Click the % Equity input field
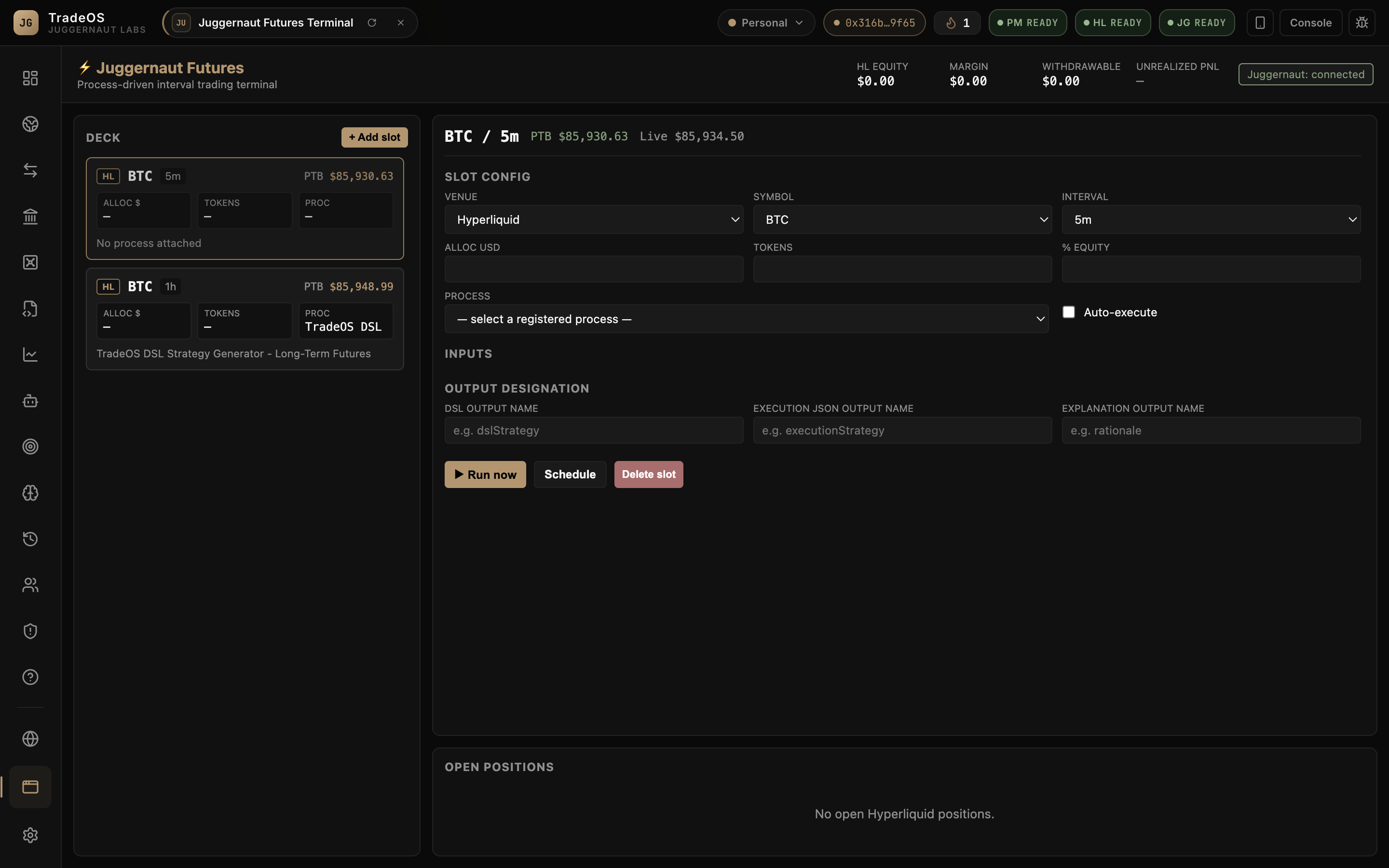This screenshot has width=1389, height=868. coord(1211,269)
